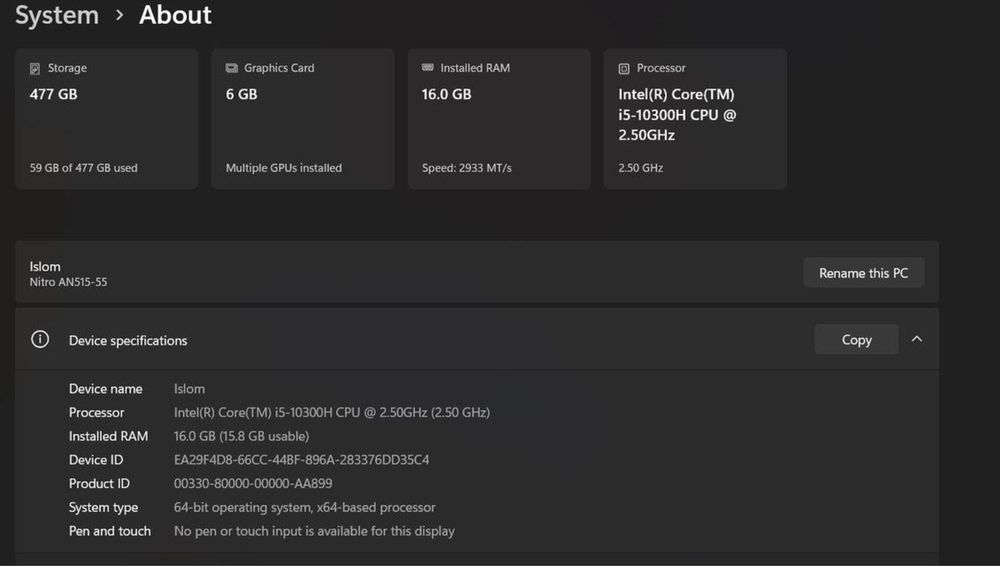The width and height of the screenshot is (1000, 566).
Task: Select the Device ID value EA29F4D8...
Action: tap(301, 459)
